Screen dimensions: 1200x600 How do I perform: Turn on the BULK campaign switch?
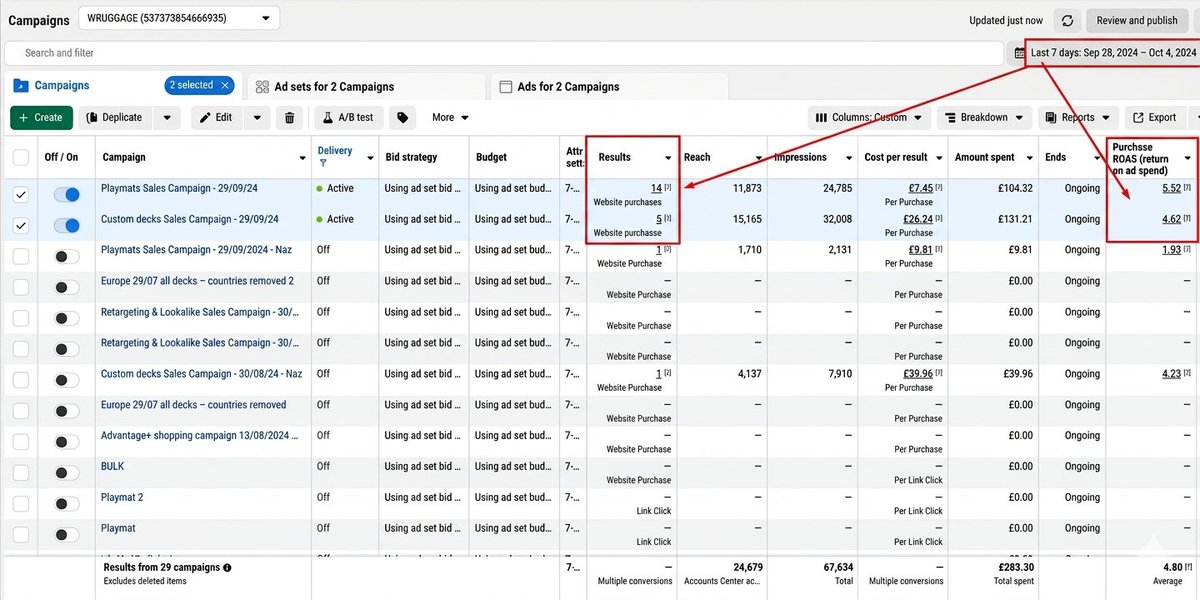click(66, 473)
